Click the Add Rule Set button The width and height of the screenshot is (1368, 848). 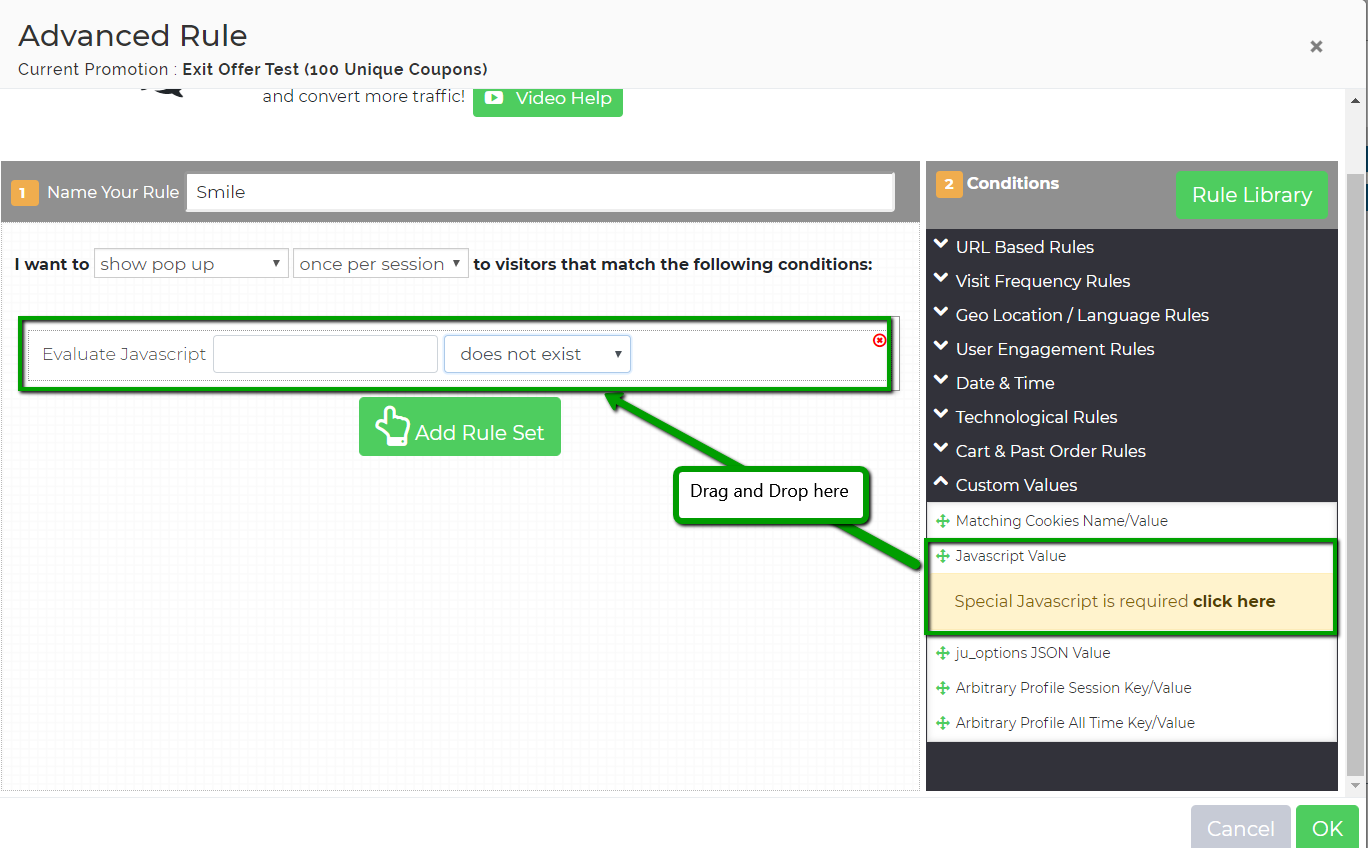[x=460, y=427]
